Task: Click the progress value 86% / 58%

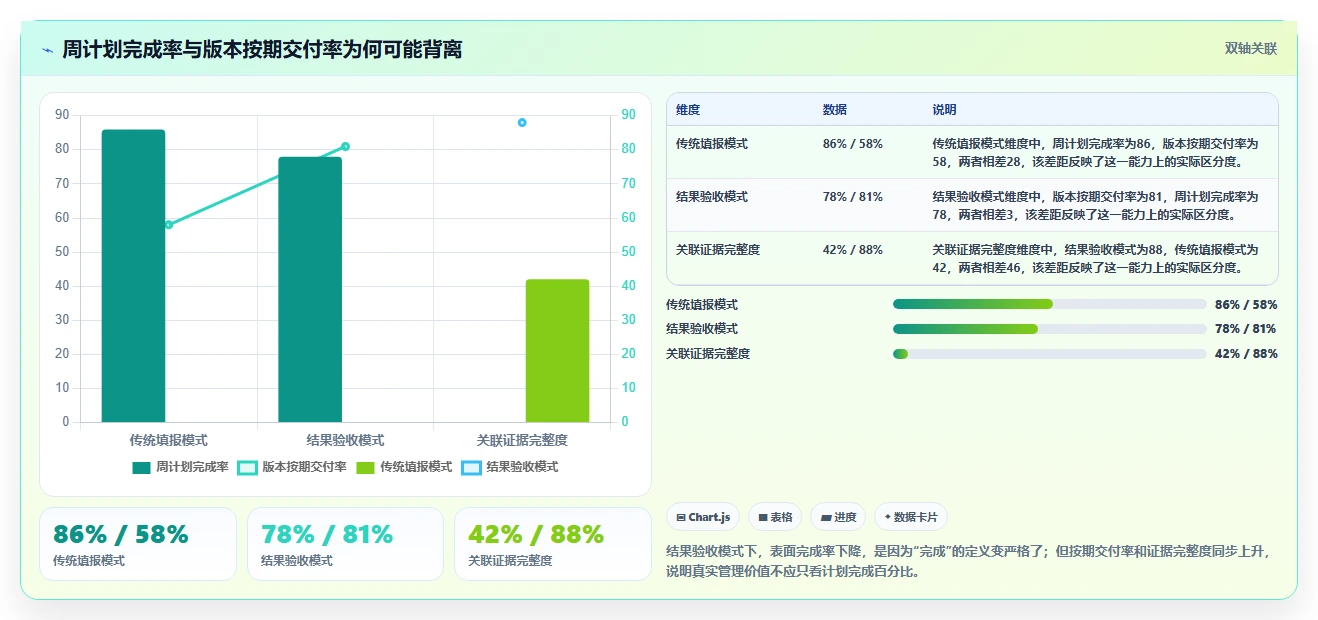Action: tap(1246, 305)
